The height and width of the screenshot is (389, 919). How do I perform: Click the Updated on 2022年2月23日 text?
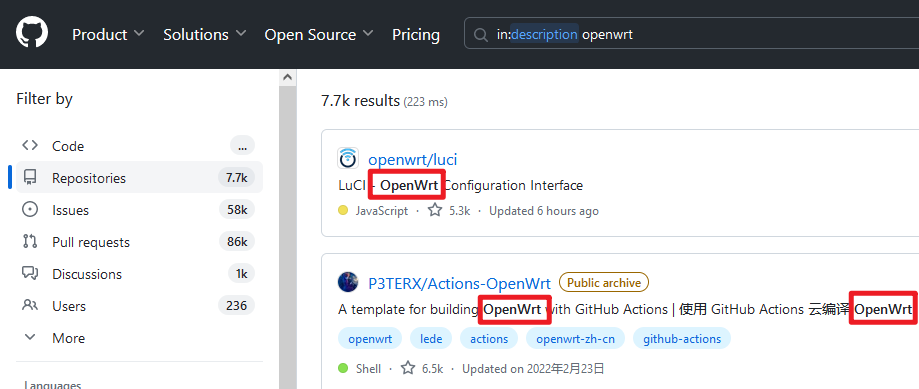[x=533, y=369]
